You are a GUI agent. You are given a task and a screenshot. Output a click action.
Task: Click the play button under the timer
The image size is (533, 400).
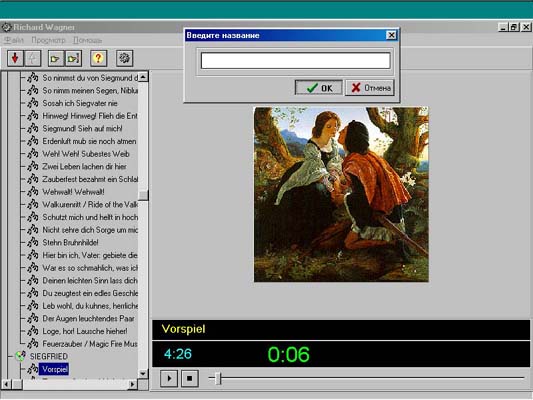click(x=169, y=378)
